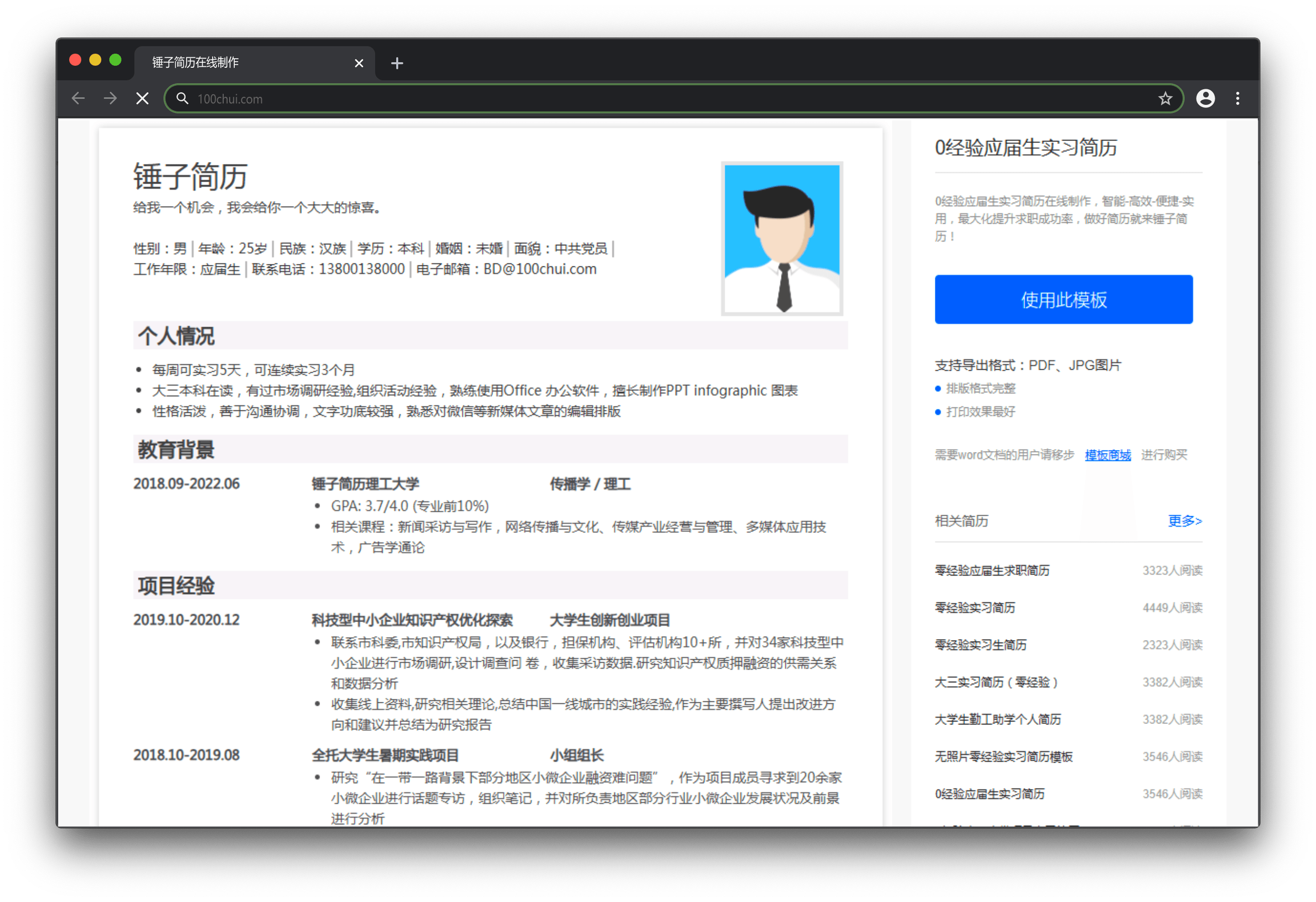
Task: Open a new tab with the plus button
Action: tap(397, 63)
